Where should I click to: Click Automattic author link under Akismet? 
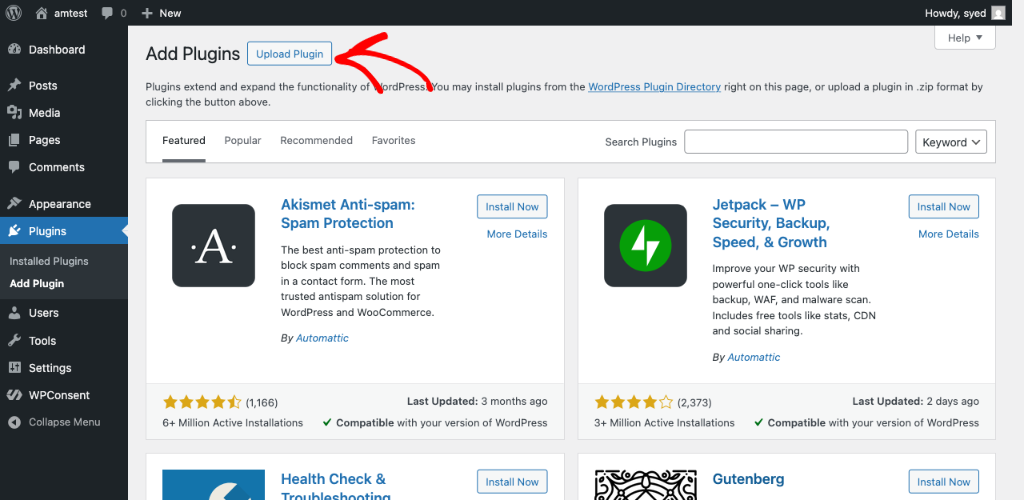[322, 338]
